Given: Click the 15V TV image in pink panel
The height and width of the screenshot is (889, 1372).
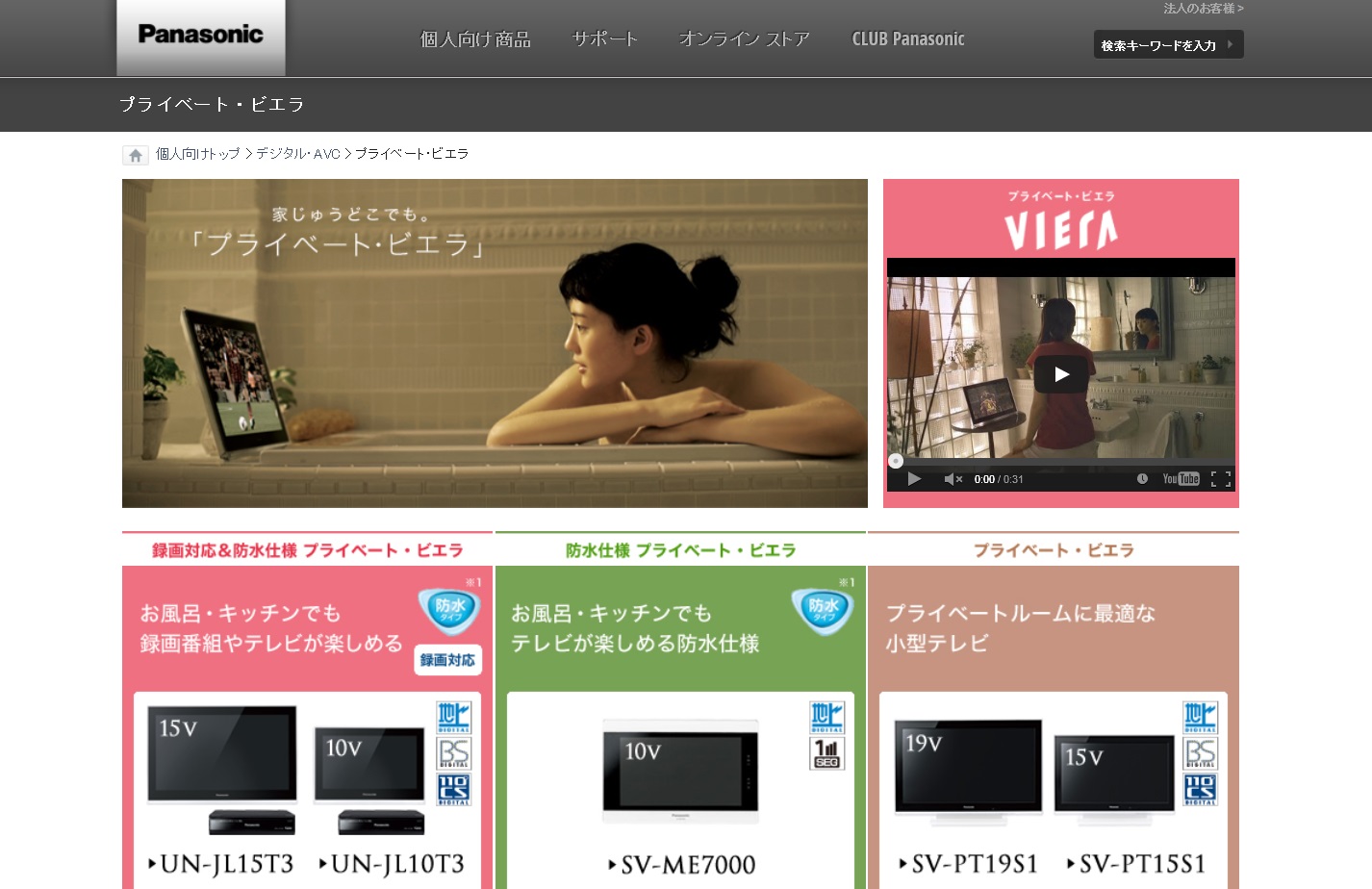Looking at the screenshot, I should pos(222,756).
